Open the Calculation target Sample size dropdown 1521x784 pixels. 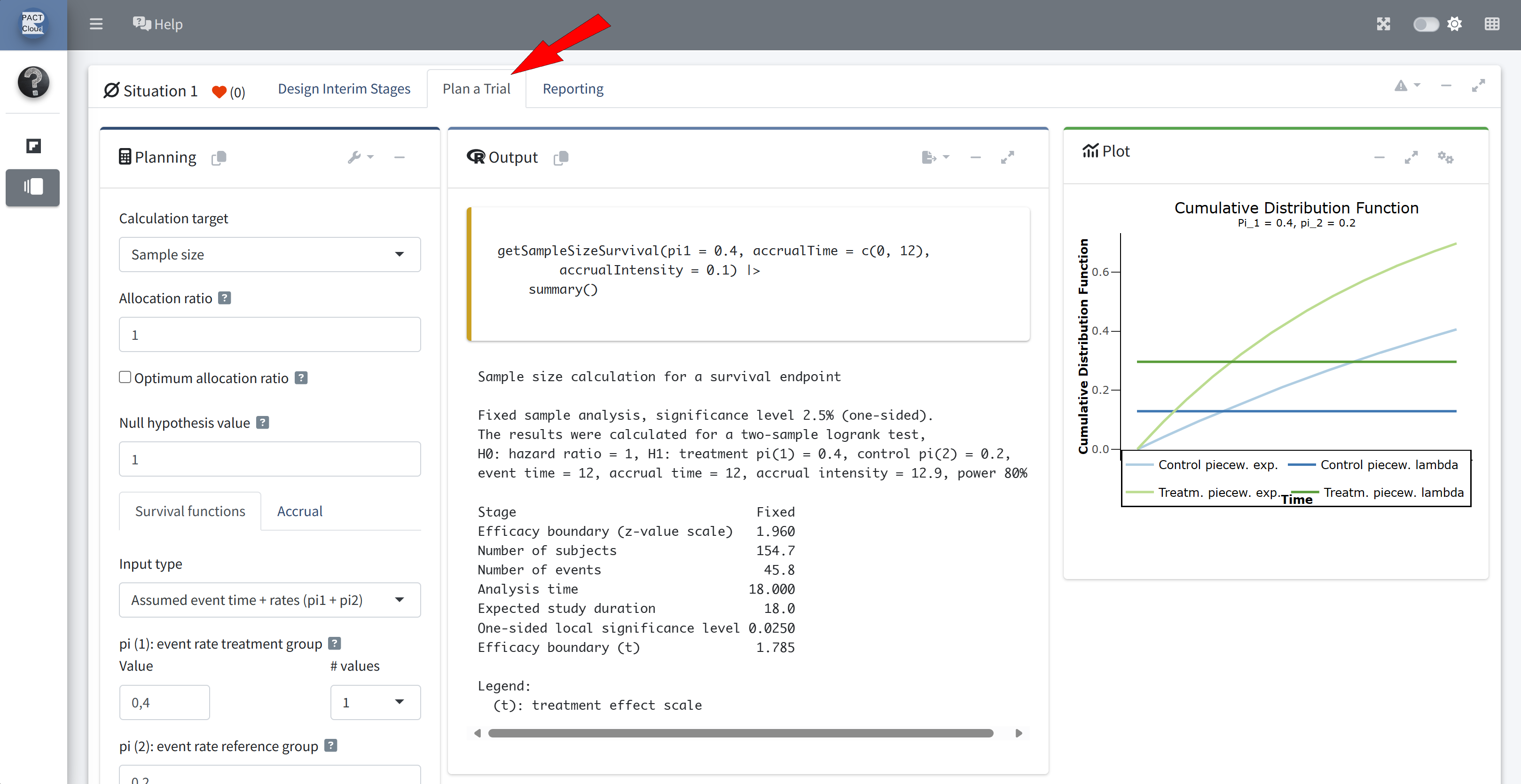coord(269,254)
